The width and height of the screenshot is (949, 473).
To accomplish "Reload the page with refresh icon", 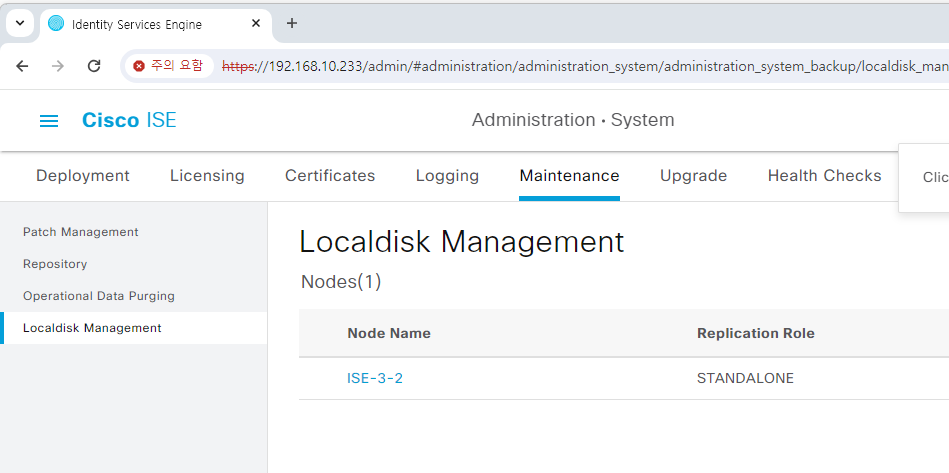I will (x=94, y=66).
